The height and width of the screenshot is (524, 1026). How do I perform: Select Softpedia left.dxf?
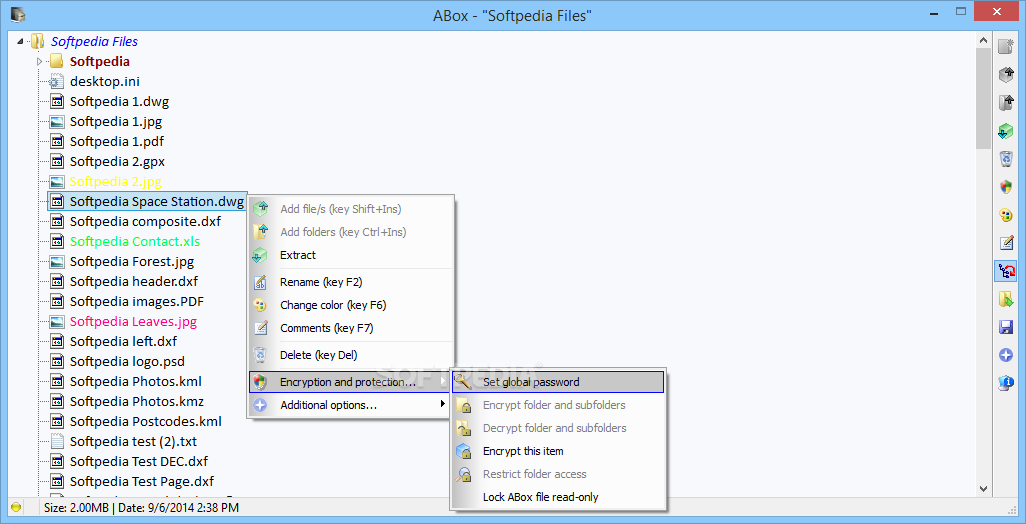pos(124,341)
